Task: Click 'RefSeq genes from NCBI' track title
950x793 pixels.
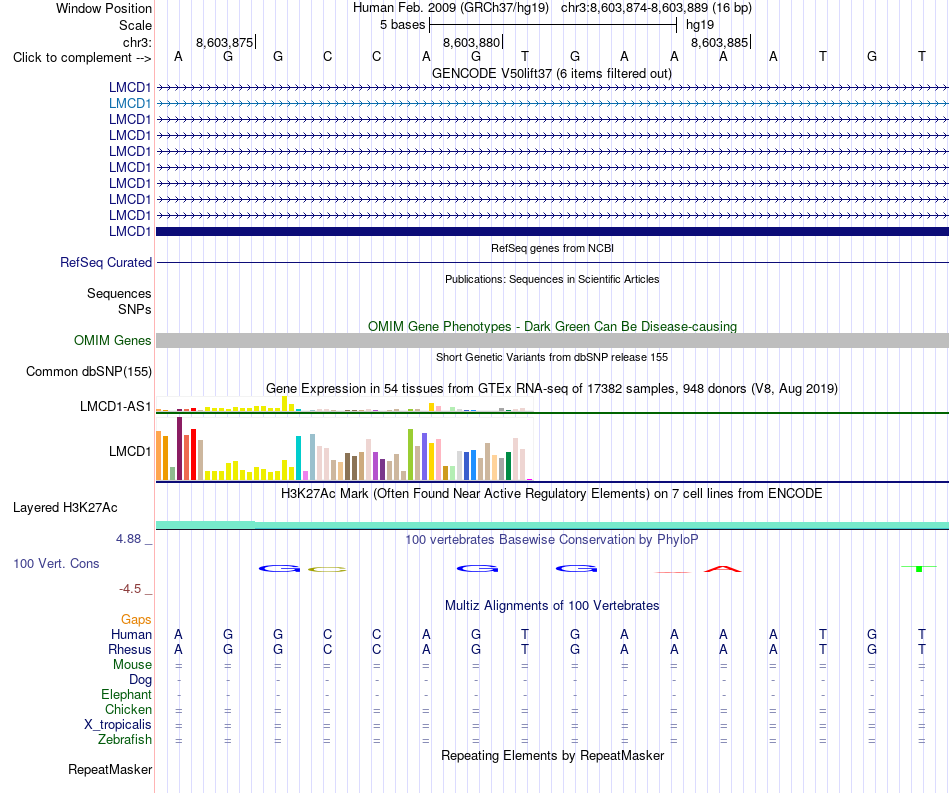Action: coord(552,248)
